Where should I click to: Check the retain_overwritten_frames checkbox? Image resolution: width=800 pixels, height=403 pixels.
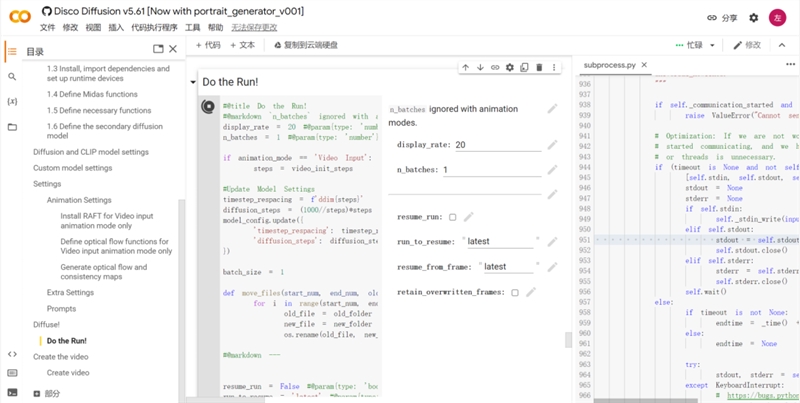click(515, 293)
